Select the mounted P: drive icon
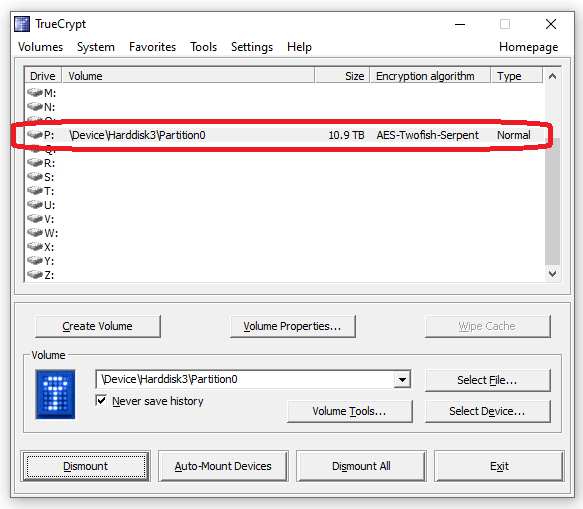 click(x=35, y=134)
